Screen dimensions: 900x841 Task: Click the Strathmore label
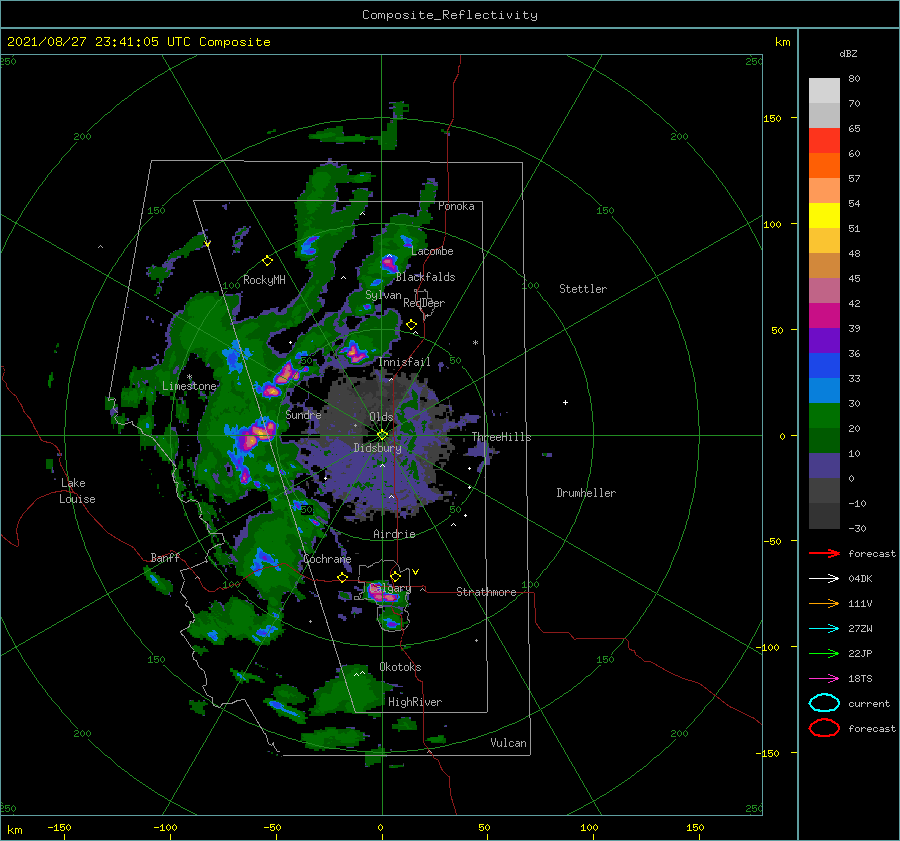click(486, 592)
